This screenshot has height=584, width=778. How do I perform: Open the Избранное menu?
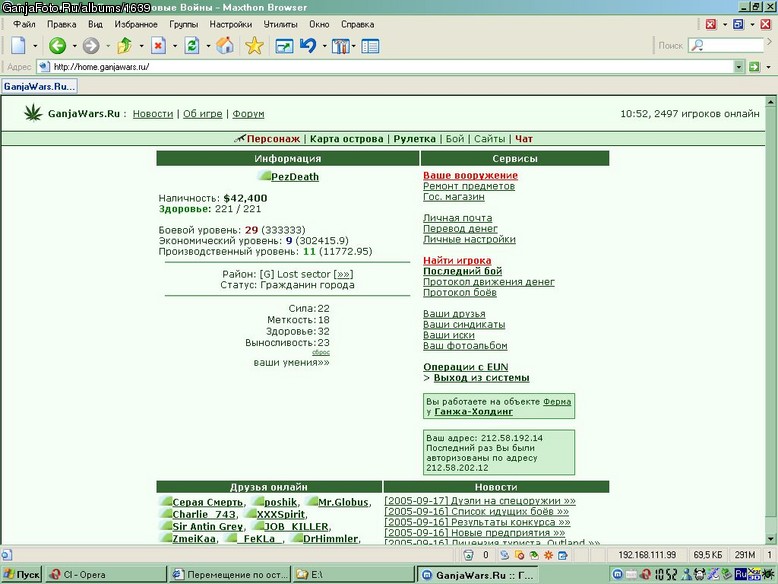[136, 24]
